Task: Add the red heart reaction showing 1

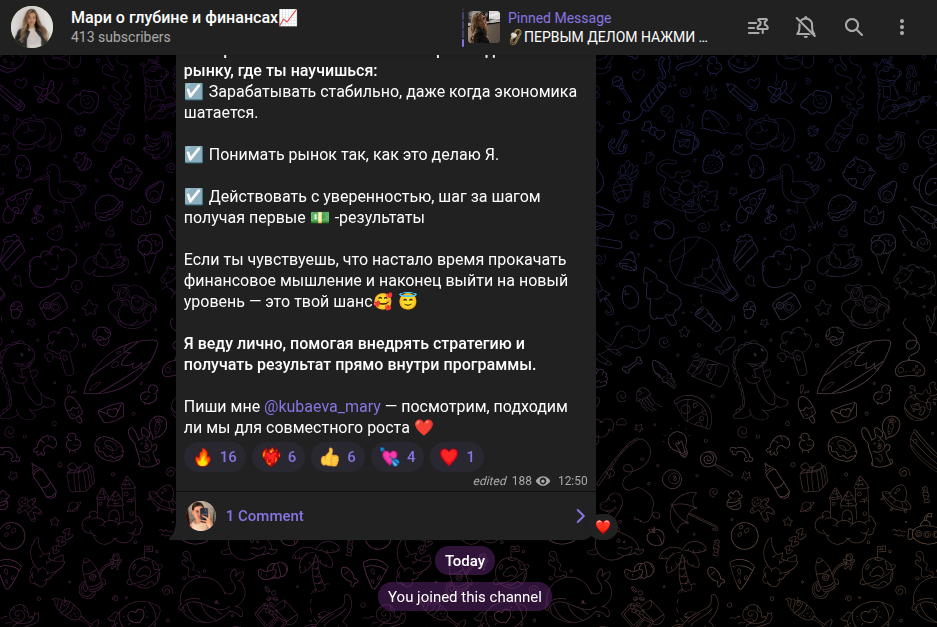Action: pos(457,457)
